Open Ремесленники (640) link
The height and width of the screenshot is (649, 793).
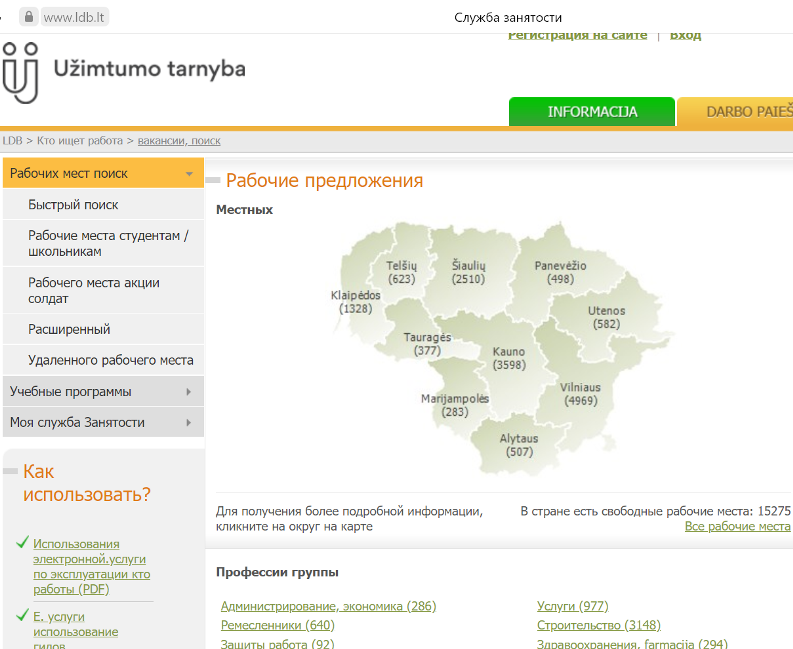[x=278, y=625]
